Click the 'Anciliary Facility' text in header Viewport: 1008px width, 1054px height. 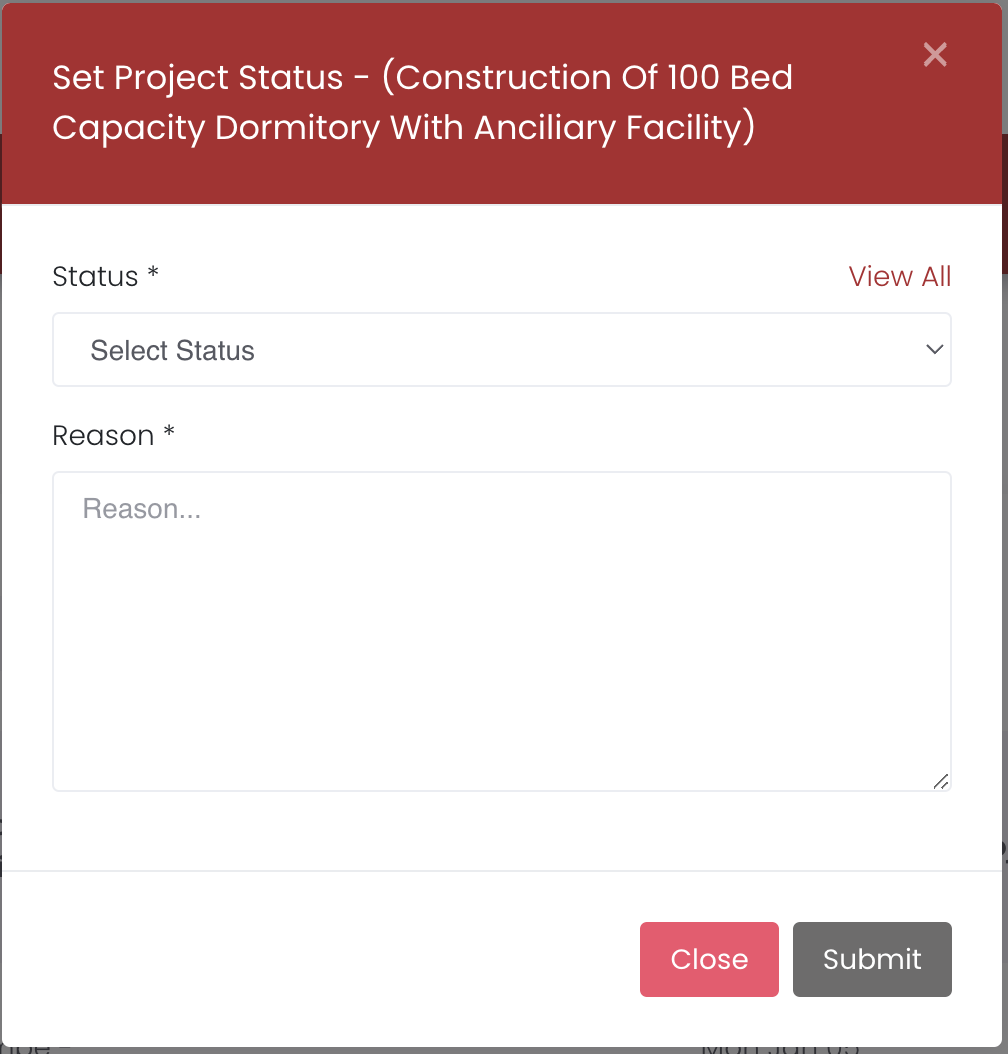[610, 129]
